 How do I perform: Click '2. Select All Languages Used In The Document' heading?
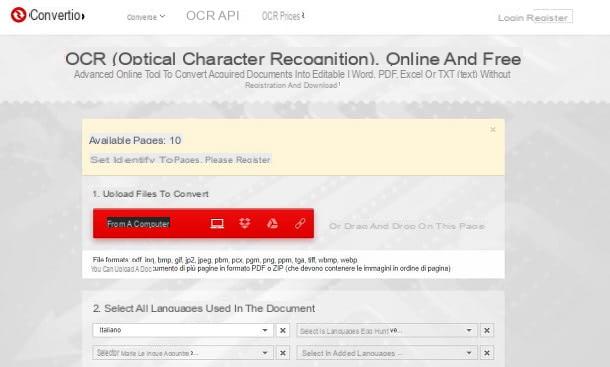(x=204, y=308)
